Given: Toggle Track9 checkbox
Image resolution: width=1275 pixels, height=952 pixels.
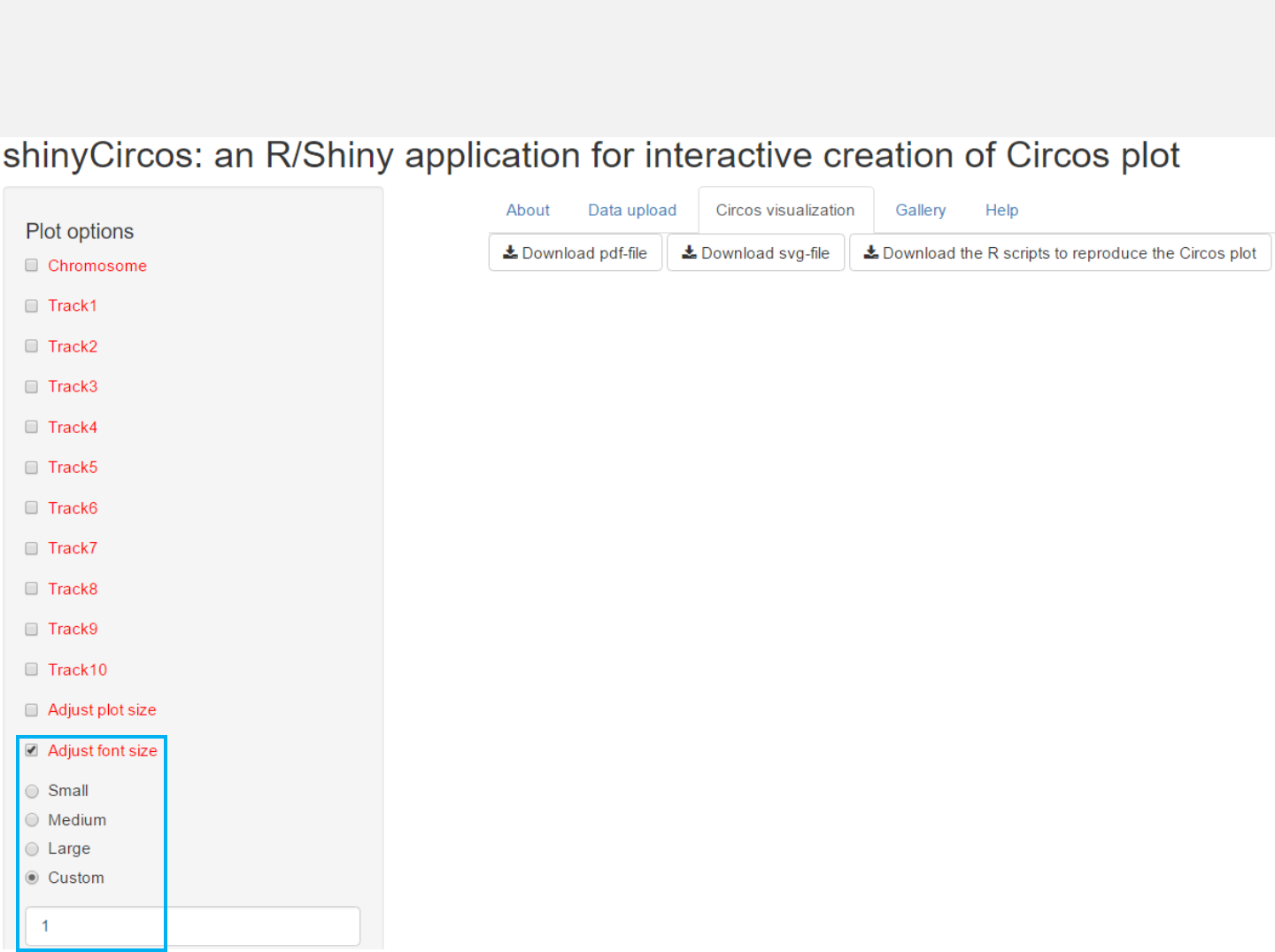Looking at the screenshot, I should (x=32, y=629).
